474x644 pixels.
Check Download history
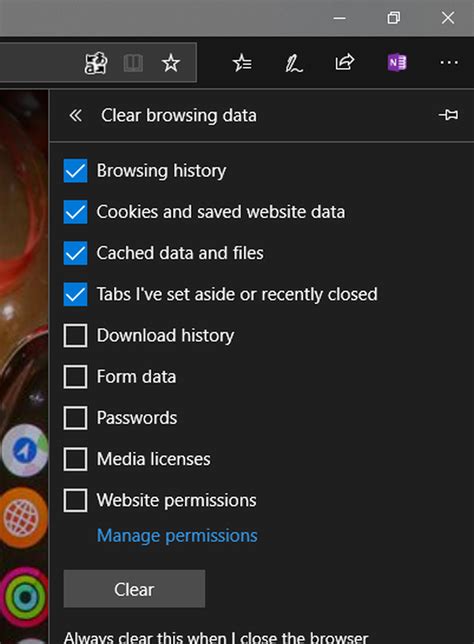[75, 336]
